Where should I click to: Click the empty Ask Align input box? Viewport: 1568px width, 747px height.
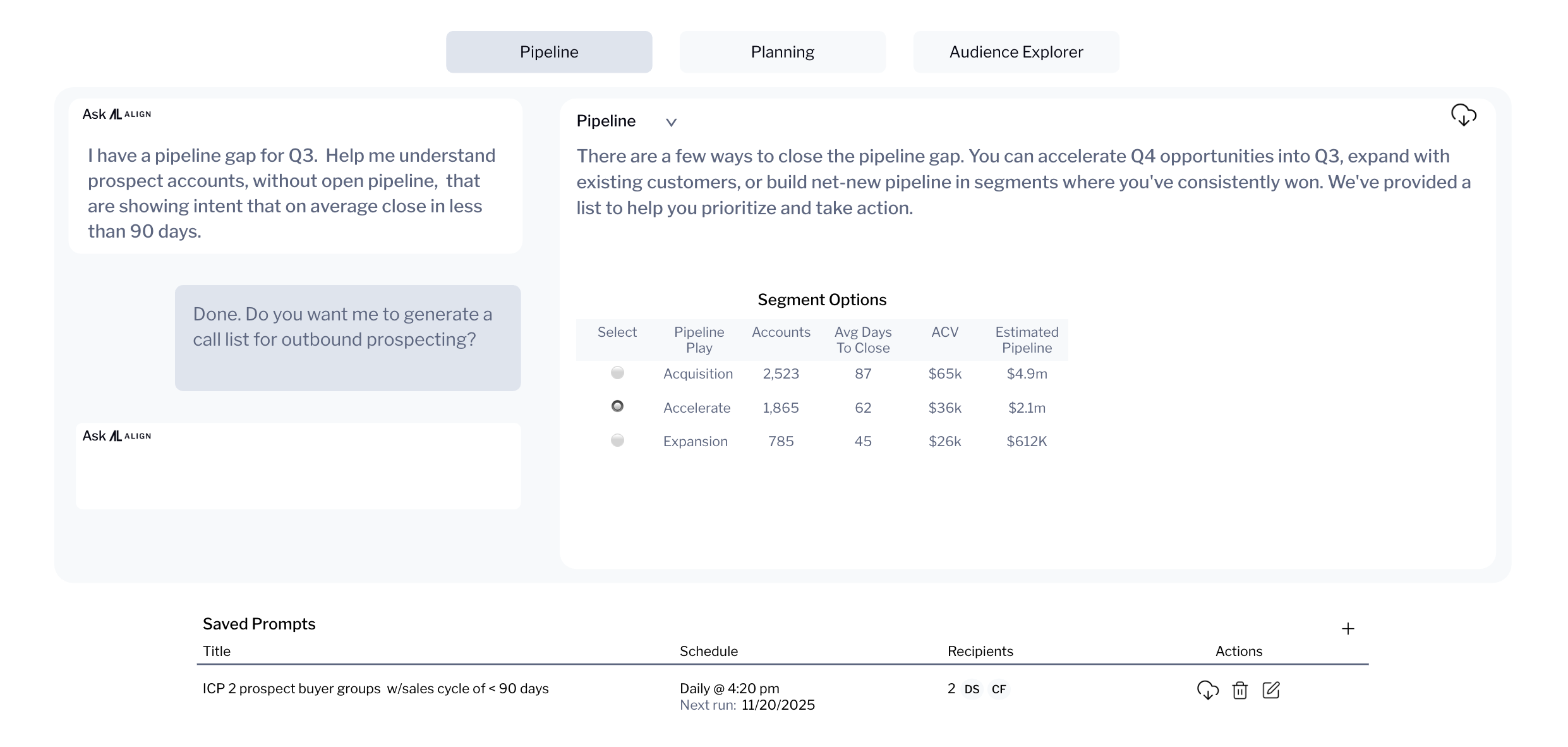click(x=298, y=477)
